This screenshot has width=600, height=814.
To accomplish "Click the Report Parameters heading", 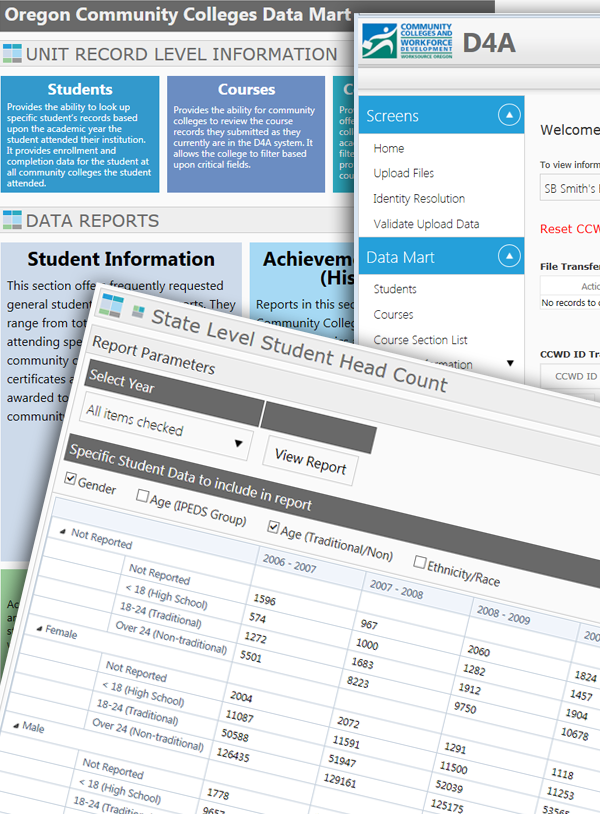I will pos(153,354).
